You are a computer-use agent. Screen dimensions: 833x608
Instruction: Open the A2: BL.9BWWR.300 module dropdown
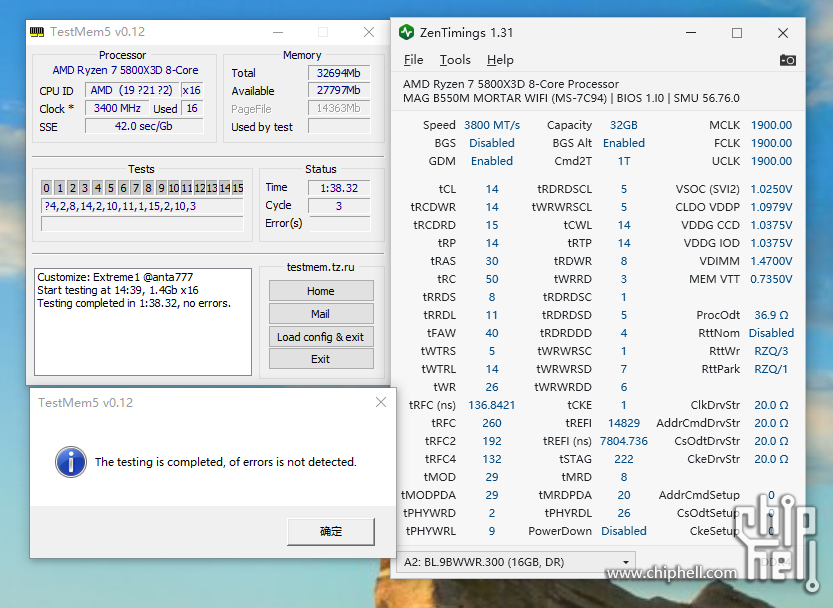[x=516, y=562]
